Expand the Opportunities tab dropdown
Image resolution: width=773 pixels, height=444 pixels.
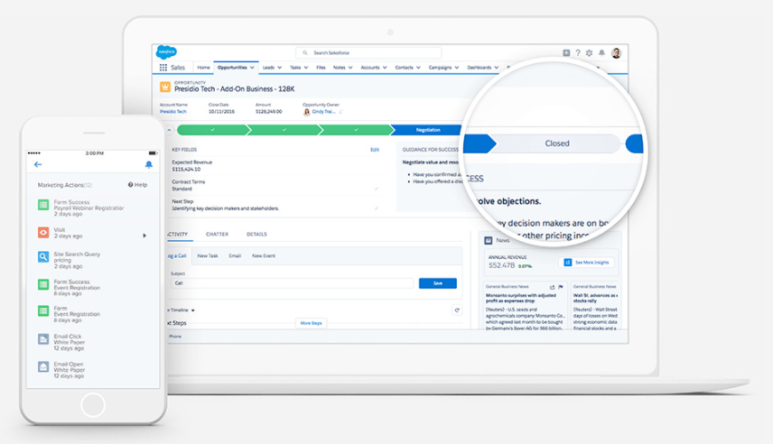pyautogui.click(x=253, y=68)
